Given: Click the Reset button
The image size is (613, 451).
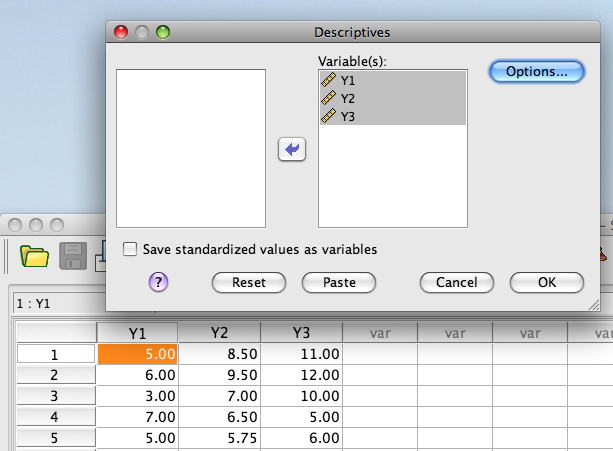Looking at the screenshot, I should coord(249,282).
